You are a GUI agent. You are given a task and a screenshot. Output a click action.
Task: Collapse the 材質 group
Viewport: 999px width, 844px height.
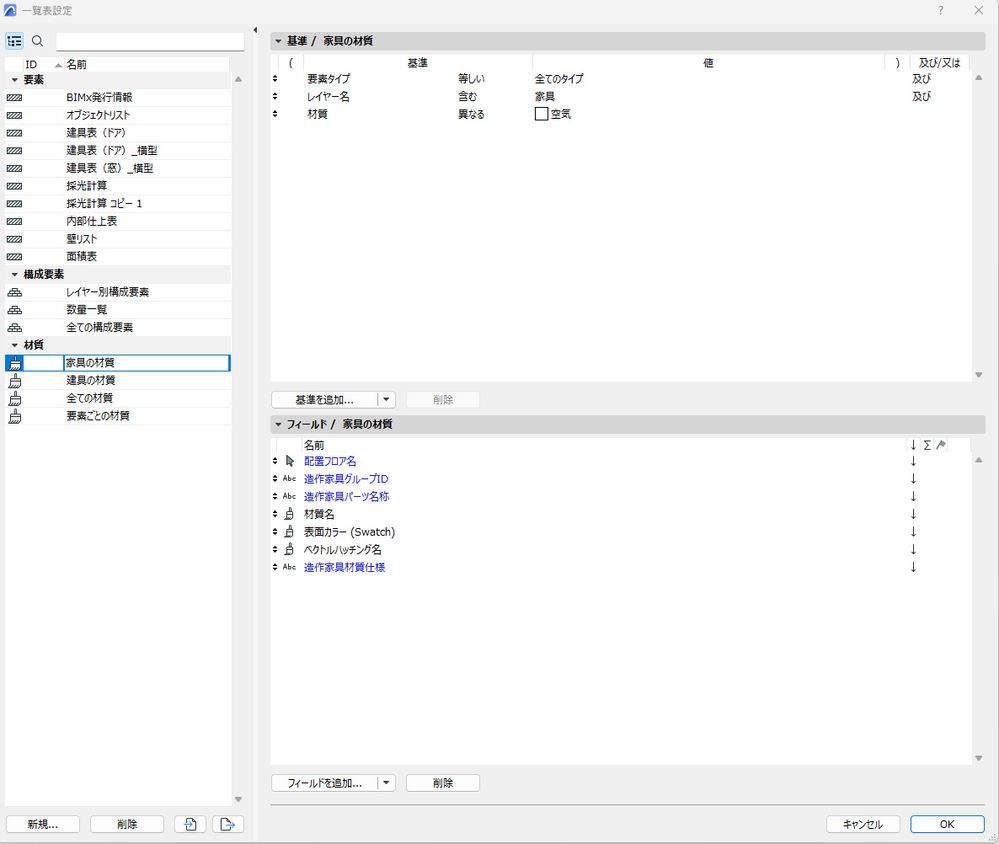[15, 345]
